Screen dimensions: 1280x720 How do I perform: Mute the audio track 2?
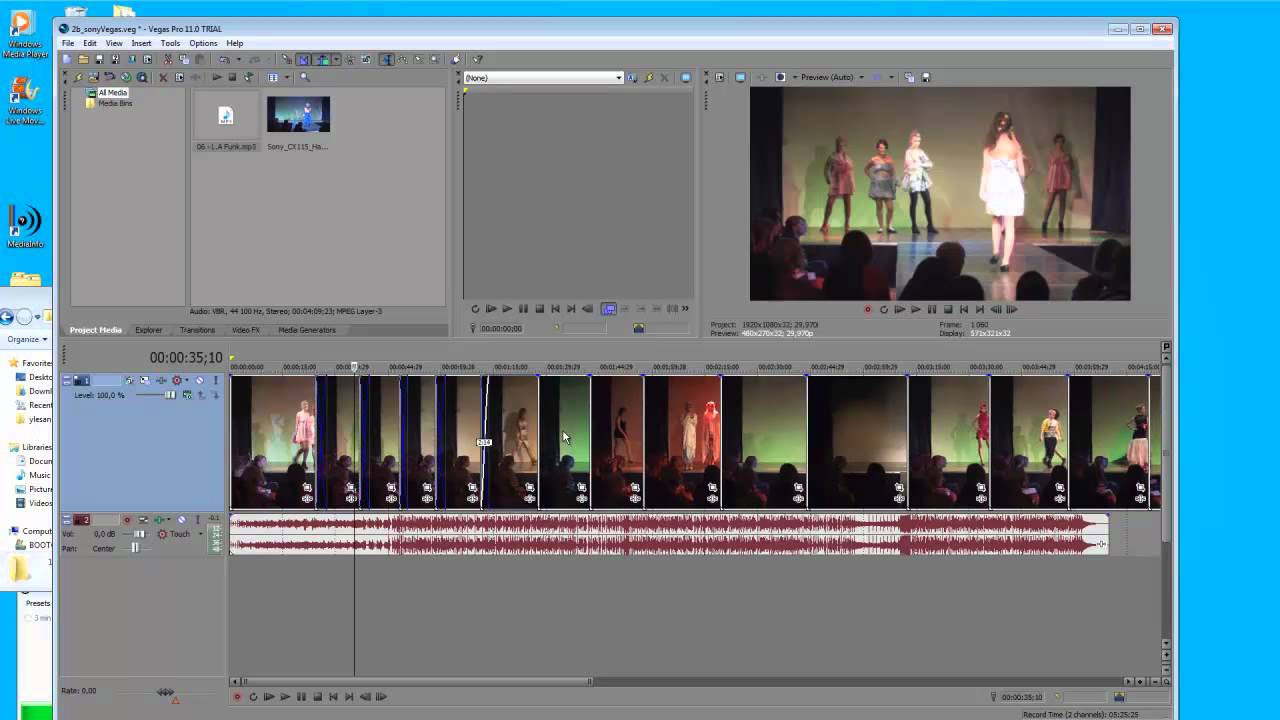(182, 520)
